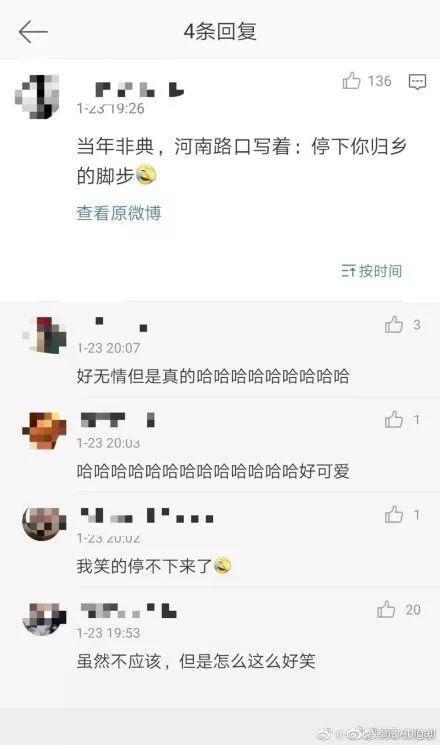
Task: Like the 我笑的停不下来了 reply
Action: tap(394, 515)
